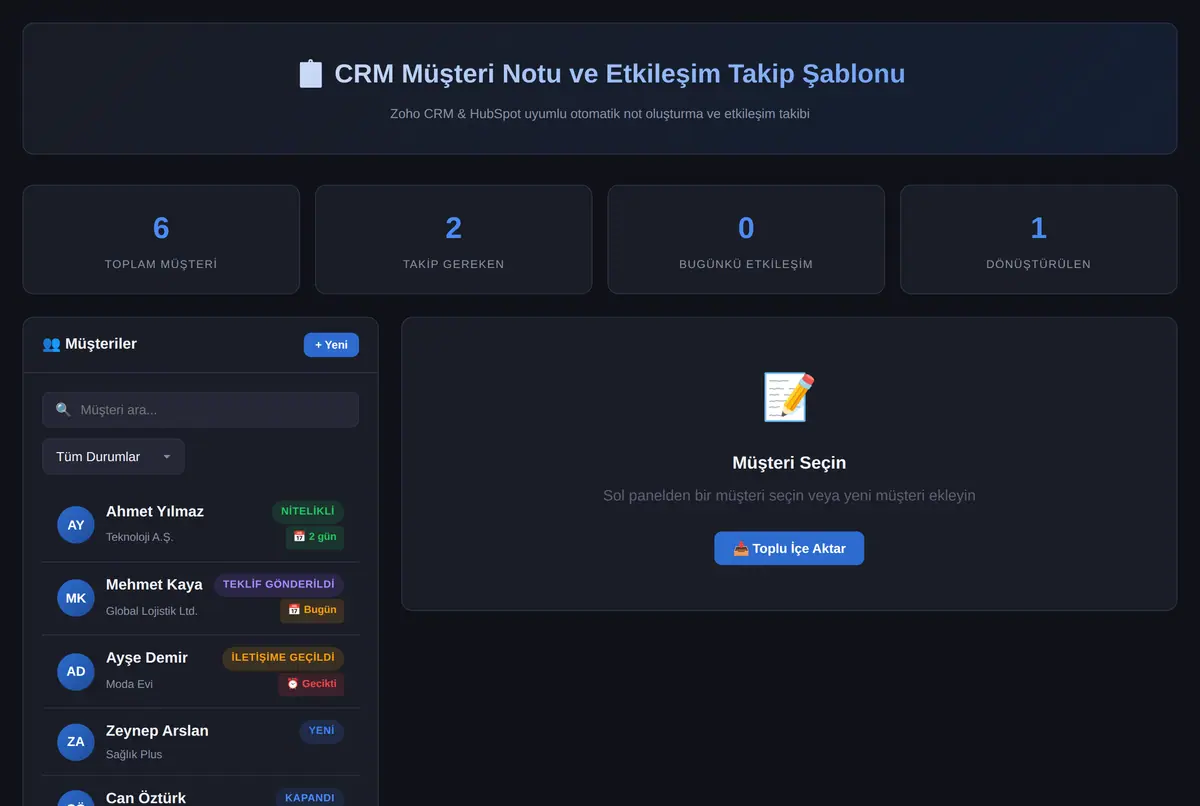Click the clipboard icon in page title
Image resolution: width=1200 pixels, height=806 pixels.
coord(311,74)
